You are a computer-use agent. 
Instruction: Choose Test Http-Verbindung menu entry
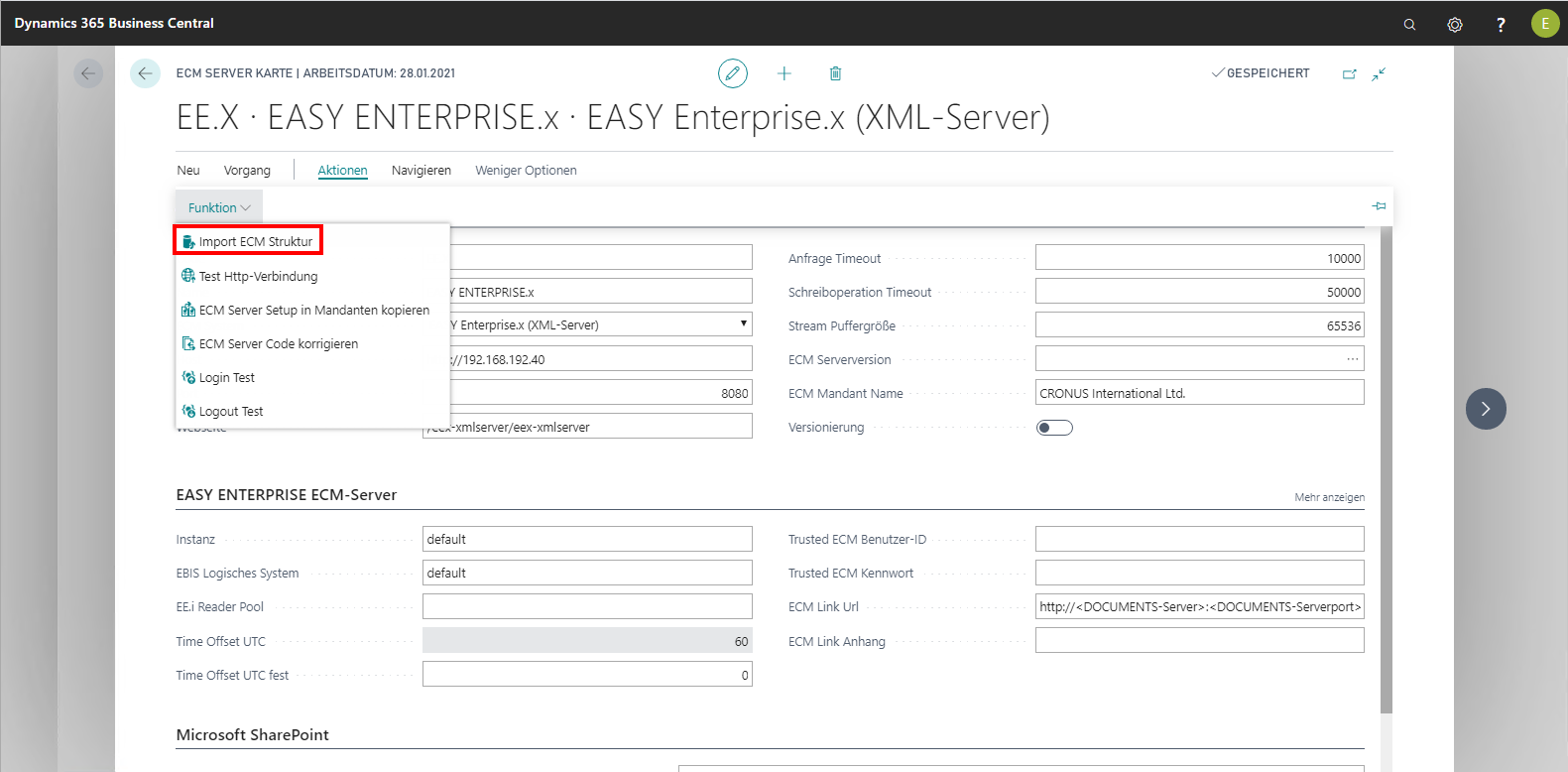tap(312, 276)
